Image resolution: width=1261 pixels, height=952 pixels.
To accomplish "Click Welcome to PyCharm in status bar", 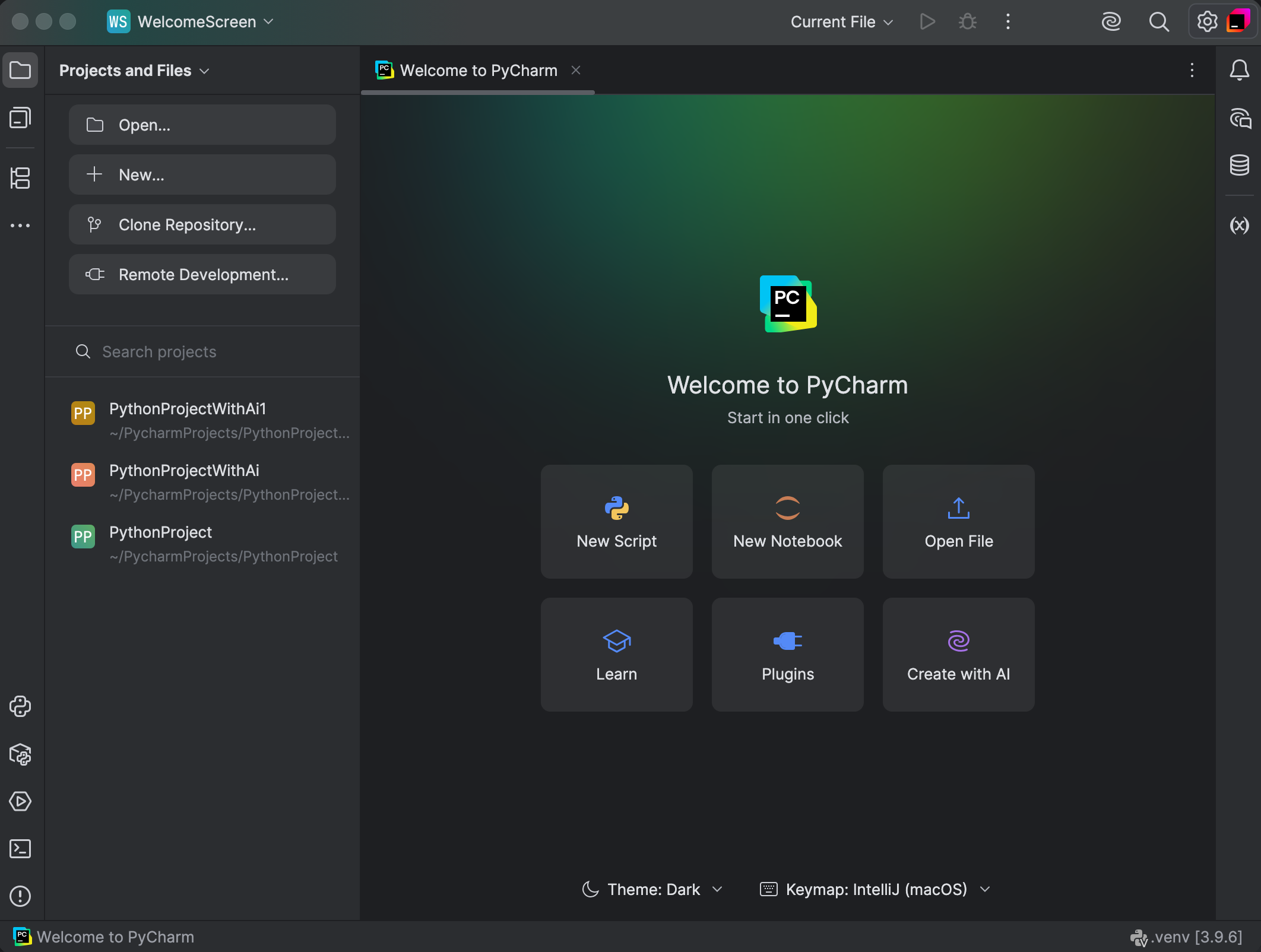I will click(103, 937).
